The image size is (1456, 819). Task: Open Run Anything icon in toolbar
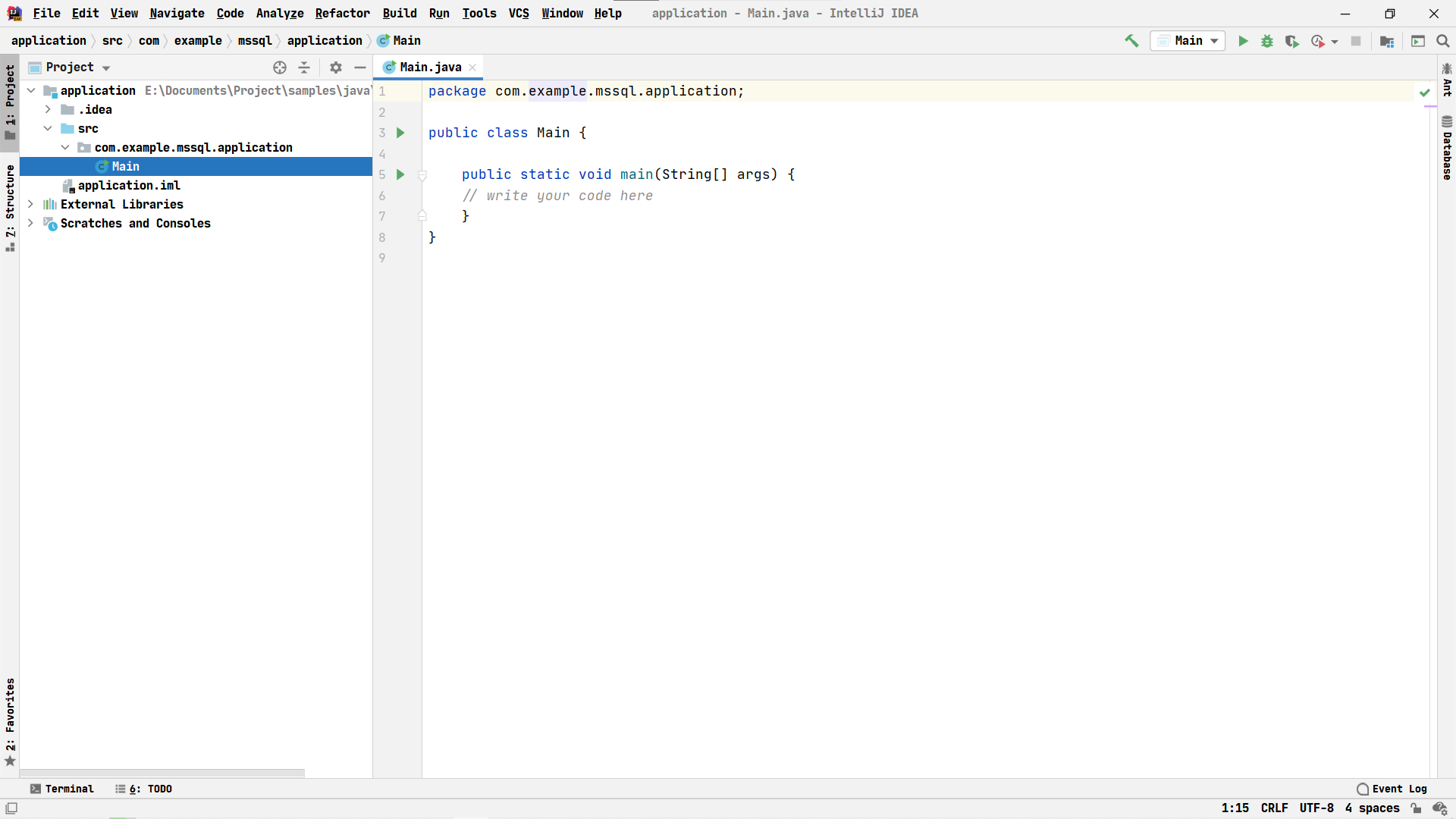1418,41
